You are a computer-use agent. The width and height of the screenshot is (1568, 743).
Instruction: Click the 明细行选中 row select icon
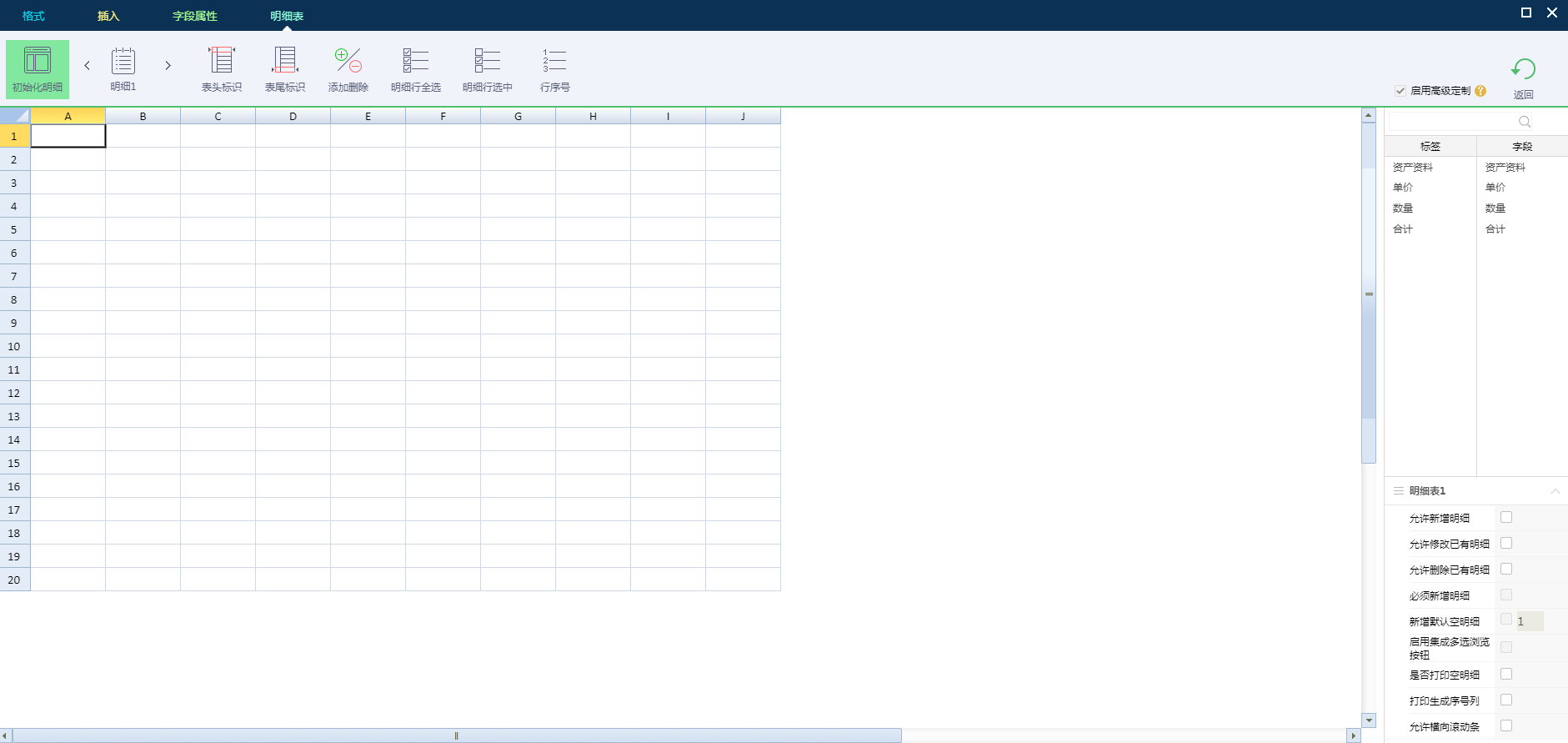(488, 62)
